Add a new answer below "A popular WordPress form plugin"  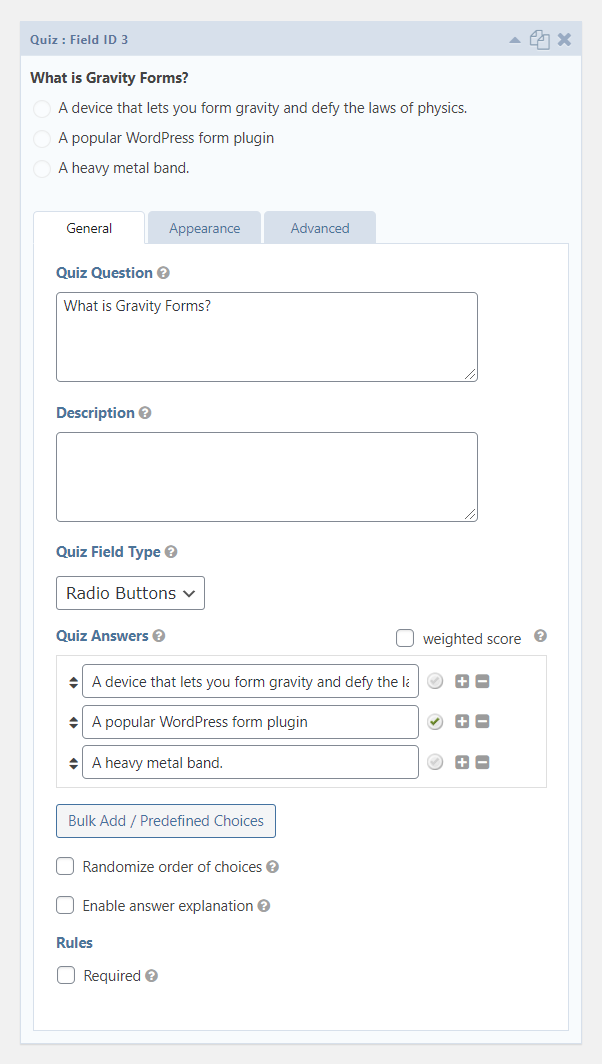(x=462, y=721)
